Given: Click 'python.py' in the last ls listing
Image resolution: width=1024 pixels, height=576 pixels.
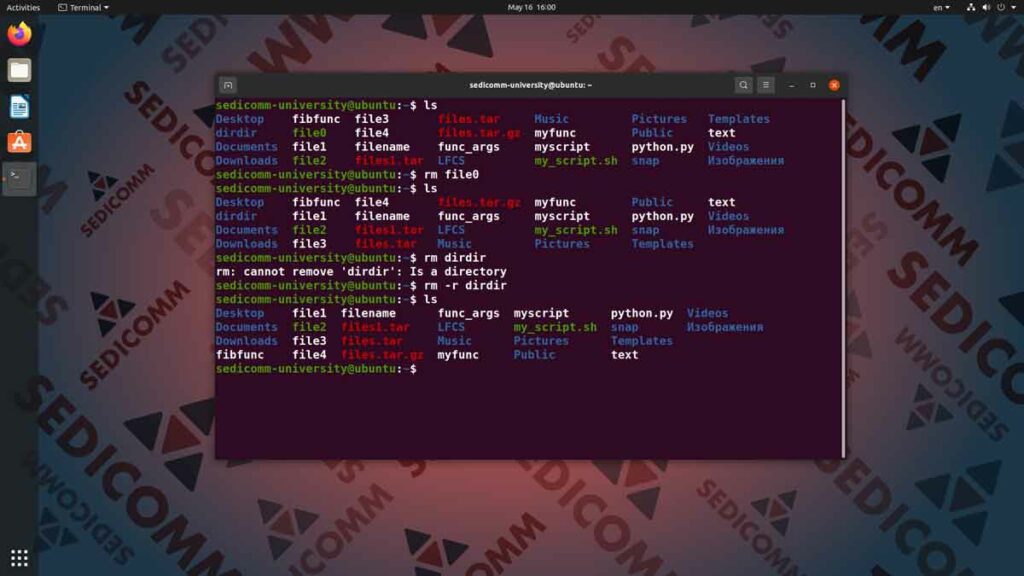Looking at the screenshot, I should 641,313.
